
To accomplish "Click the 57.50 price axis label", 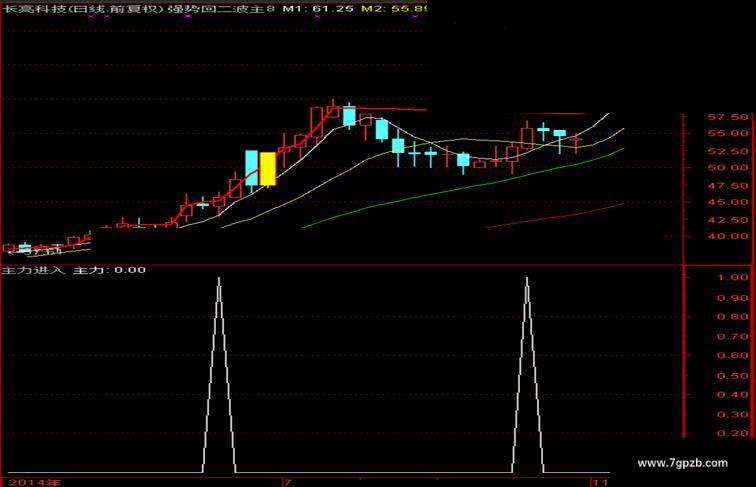I will (x=728, y=117).
